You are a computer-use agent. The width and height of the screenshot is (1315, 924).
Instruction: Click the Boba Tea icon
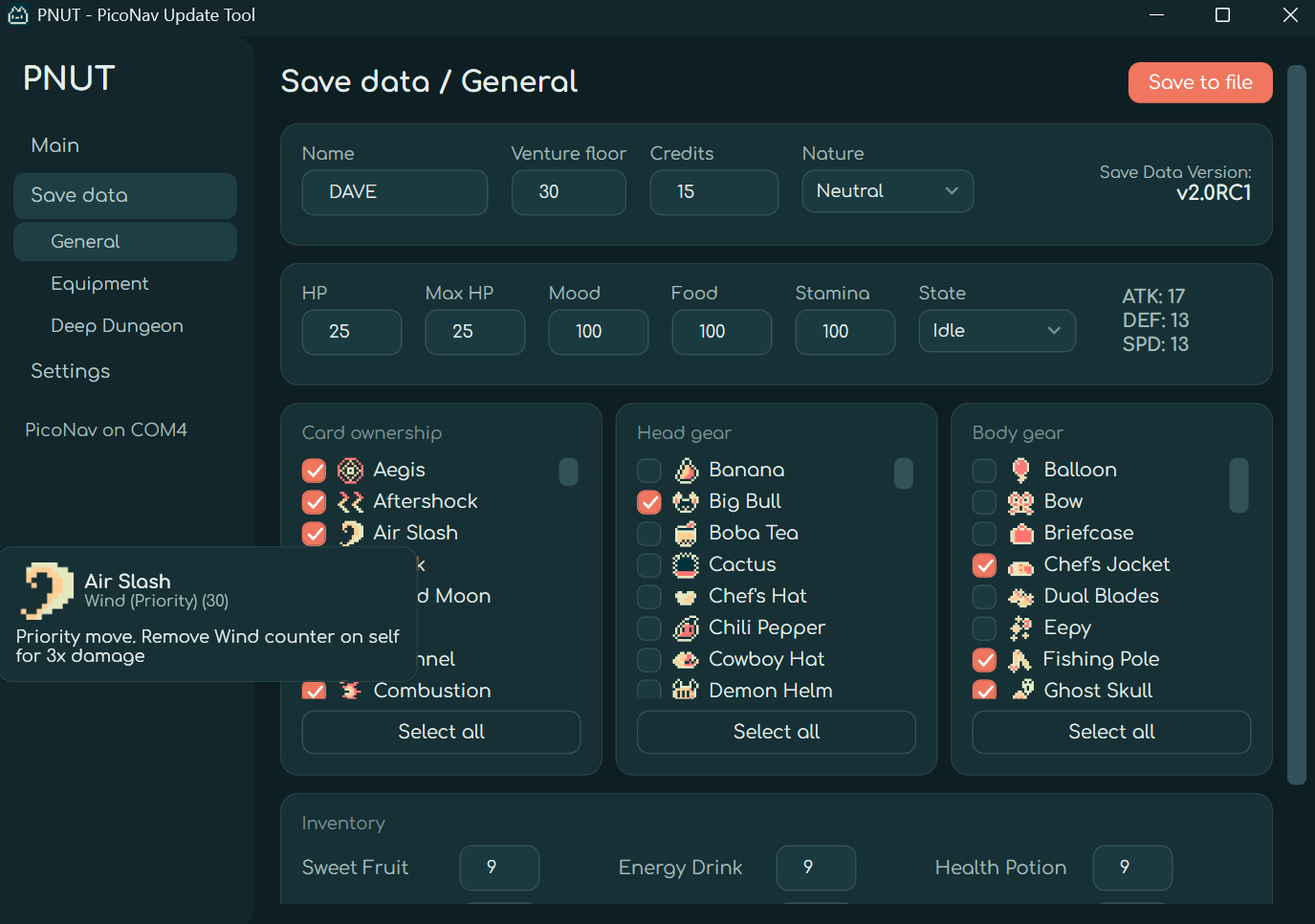[686, 533]
